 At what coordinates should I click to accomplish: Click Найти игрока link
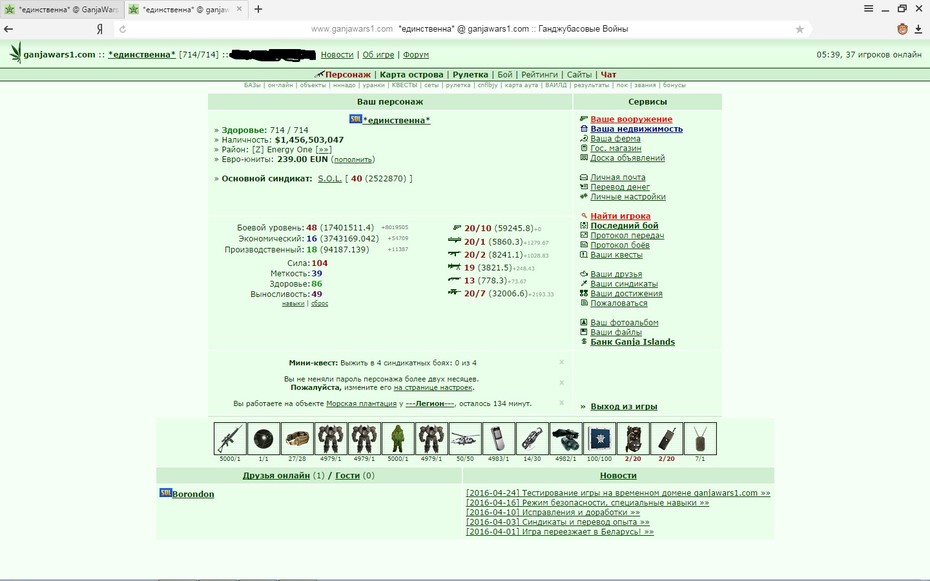(x=620, y=216)
